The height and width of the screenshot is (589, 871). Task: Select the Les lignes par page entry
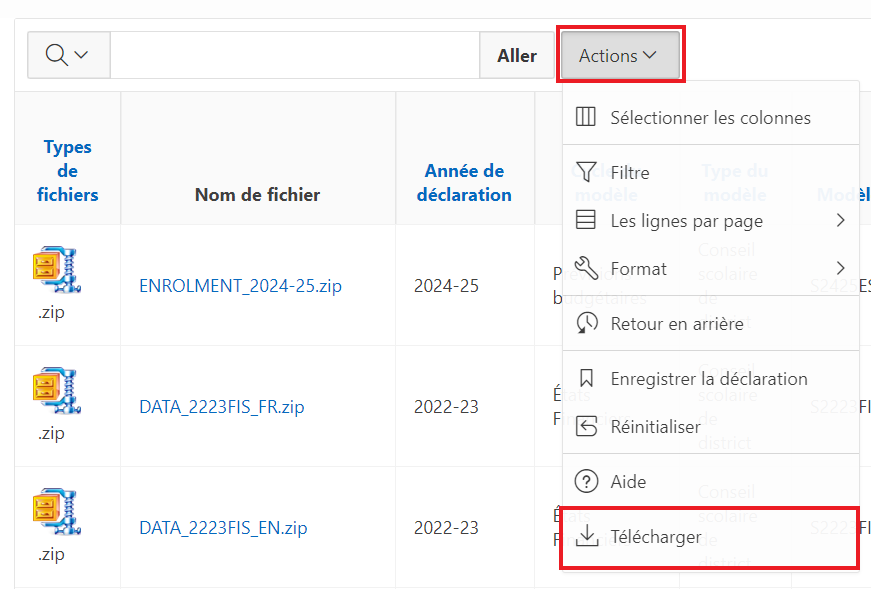point(686,221)
